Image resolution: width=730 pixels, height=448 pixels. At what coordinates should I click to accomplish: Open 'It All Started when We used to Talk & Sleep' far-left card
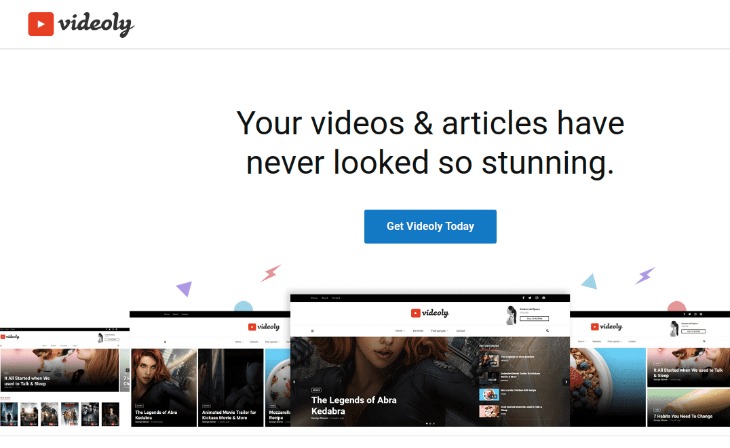pos(60,370)
